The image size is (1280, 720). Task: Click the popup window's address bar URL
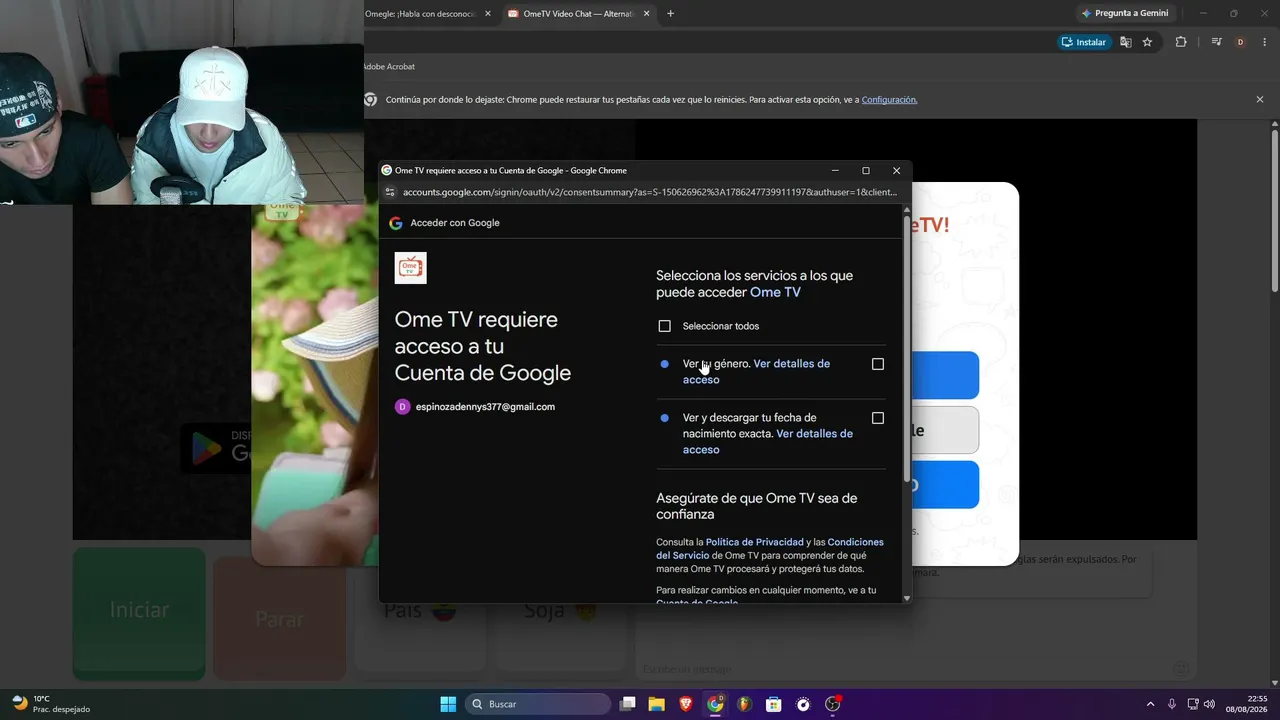coord(650,192)
